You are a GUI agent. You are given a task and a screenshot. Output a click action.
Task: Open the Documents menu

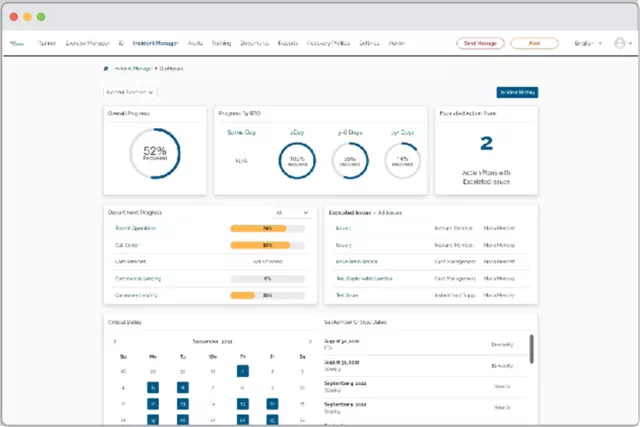254,43
